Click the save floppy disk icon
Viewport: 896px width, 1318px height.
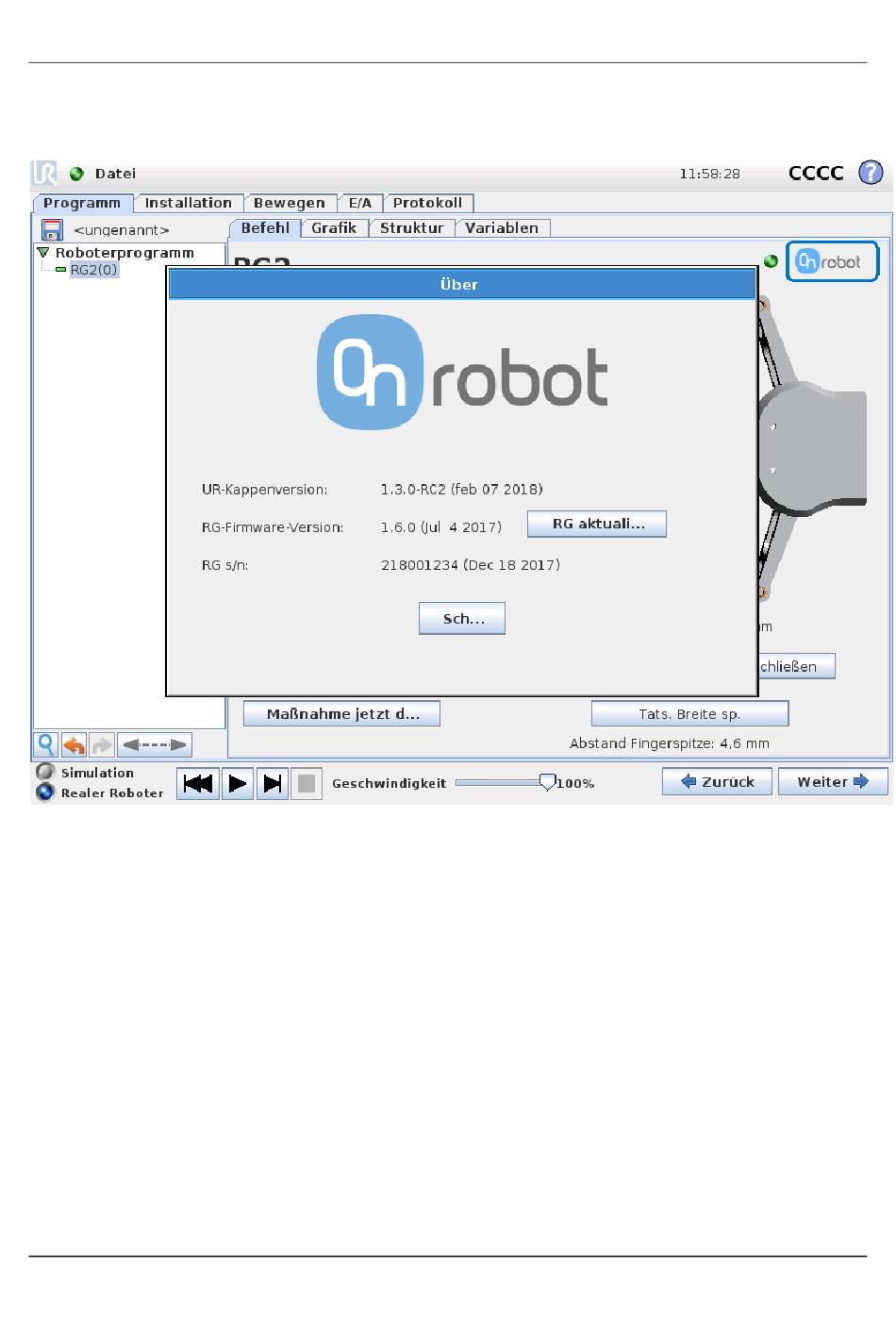click(52, 229)
